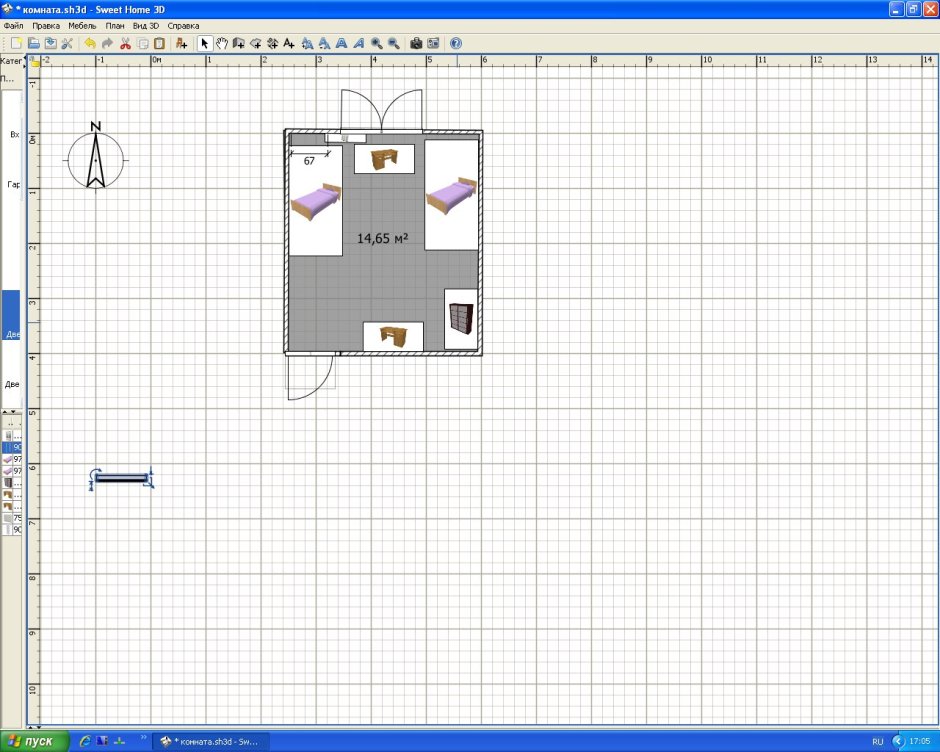Screen dimensions: 940x752
Task: Select the Create rooms tool
Action: pos(256,43)
